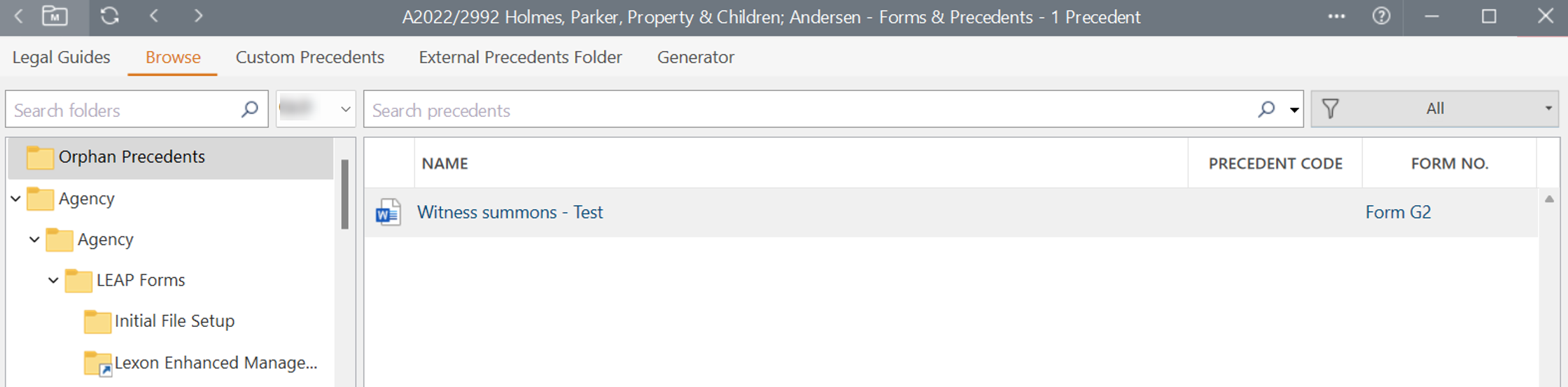Click the refresh icon in title bar
This screenshot has height=387, width=1568.
point(110,16)
